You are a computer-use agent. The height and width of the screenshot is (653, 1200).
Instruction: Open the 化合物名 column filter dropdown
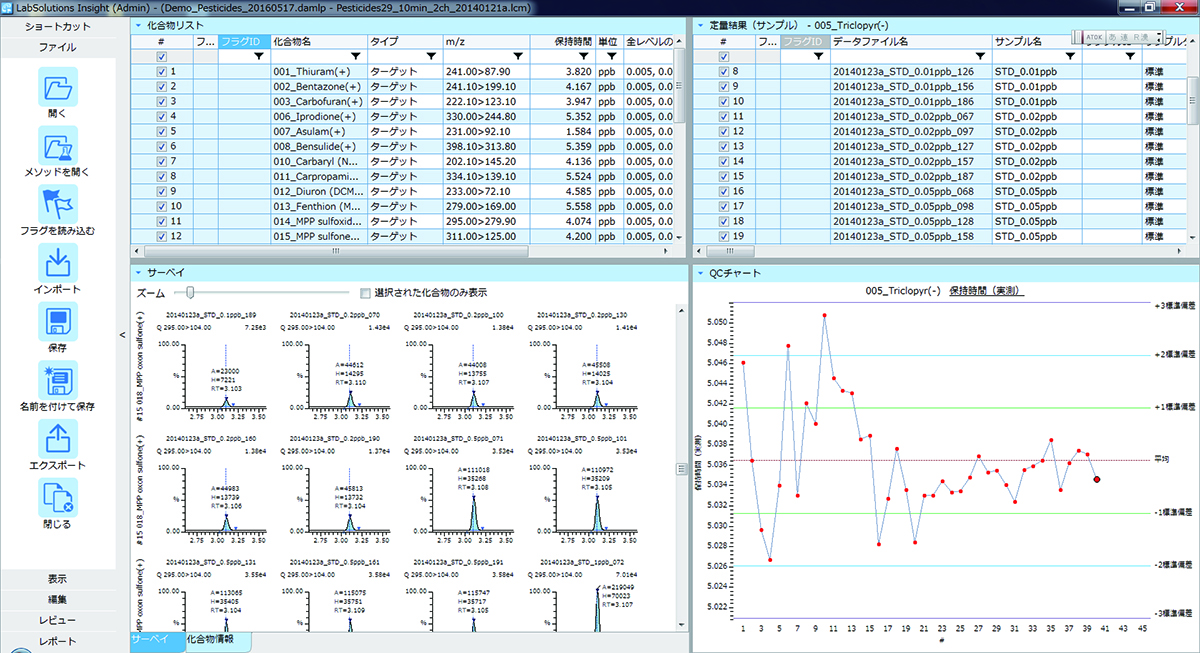pyautogui.click(x=355, y=57)
